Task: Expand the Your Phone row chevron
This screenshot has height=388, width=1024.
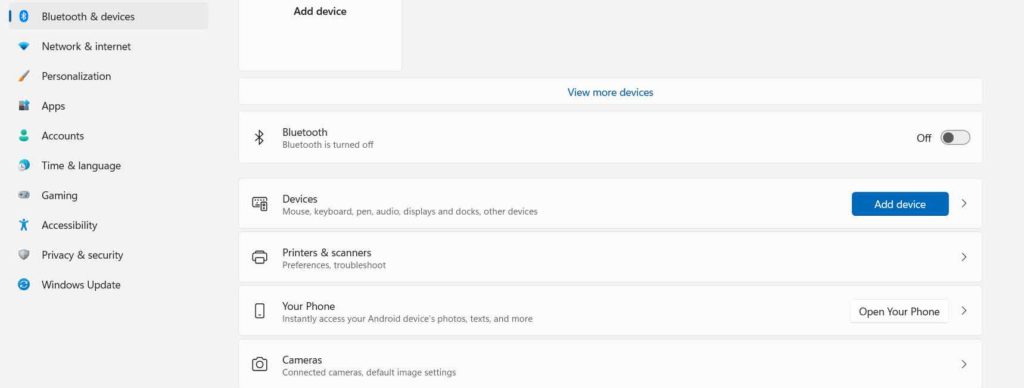Action: [x=964, y=311]
